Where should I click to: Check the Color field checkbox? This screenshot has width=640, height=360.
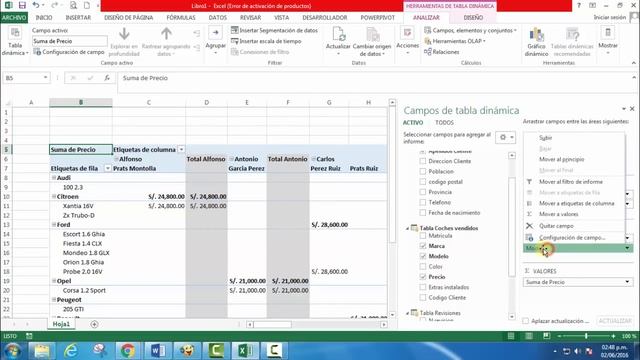click(423, 267)
